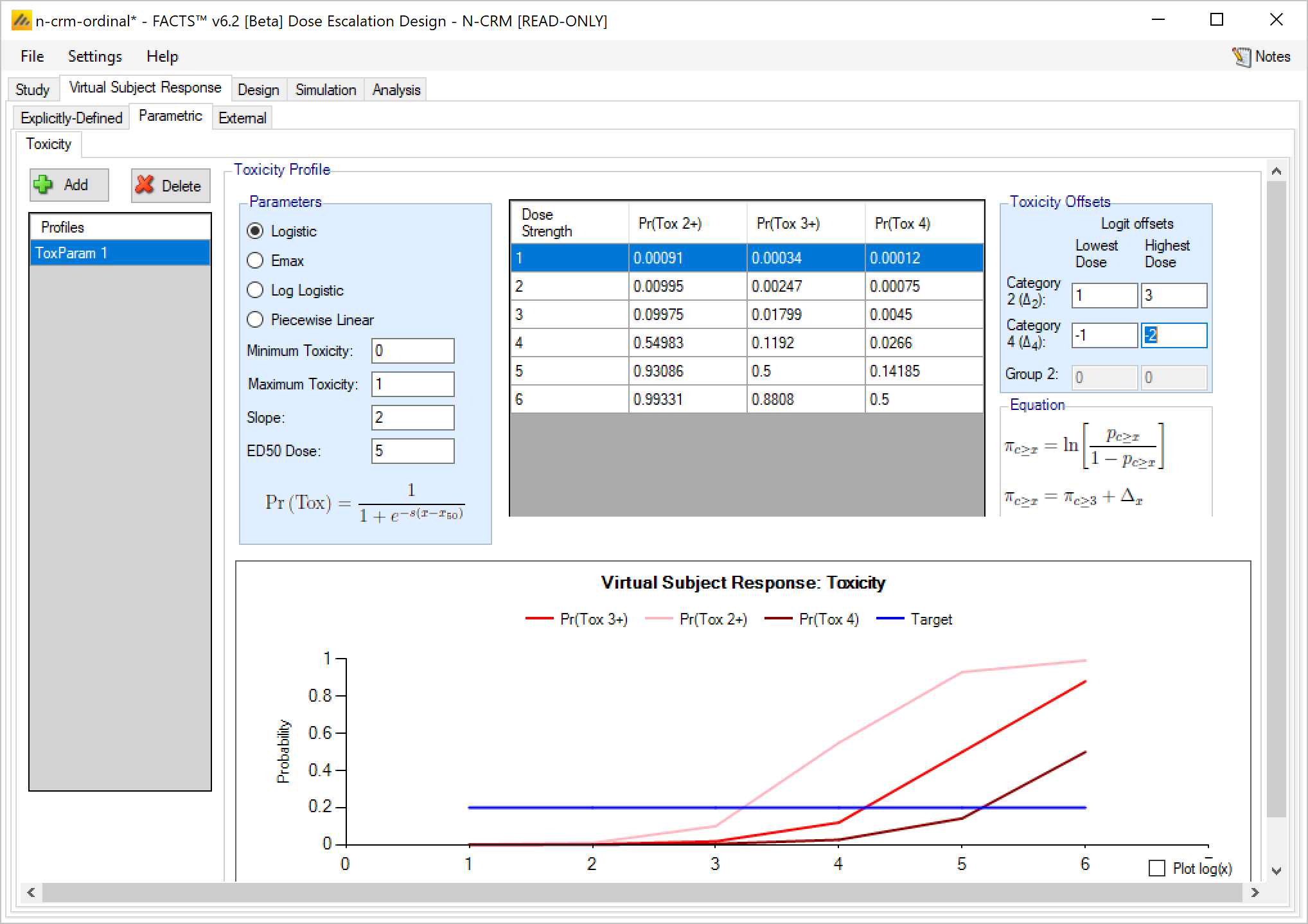
Task: Click the horizontal scrollbar left arrow
Action: click(31, 893)
